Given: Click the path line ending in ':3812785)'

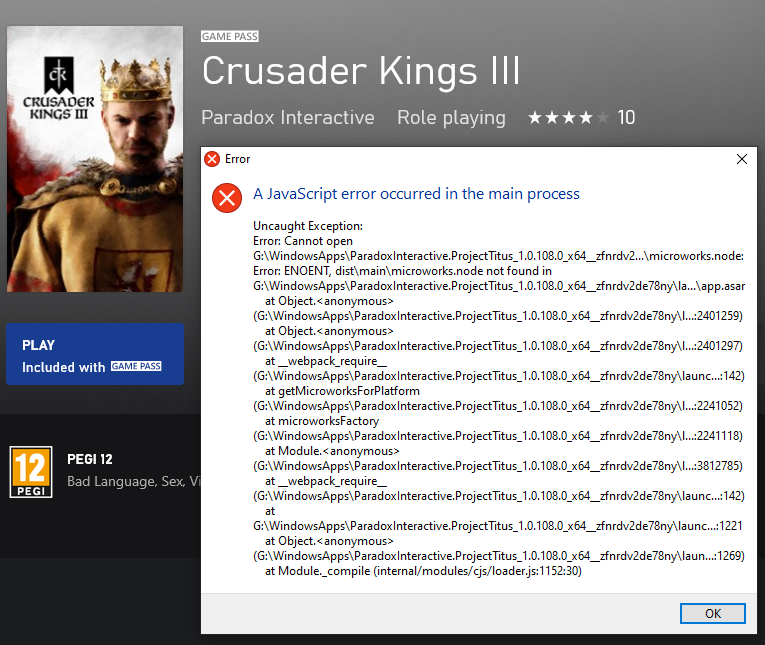Looking at the screenshot, I should (498, 466).
